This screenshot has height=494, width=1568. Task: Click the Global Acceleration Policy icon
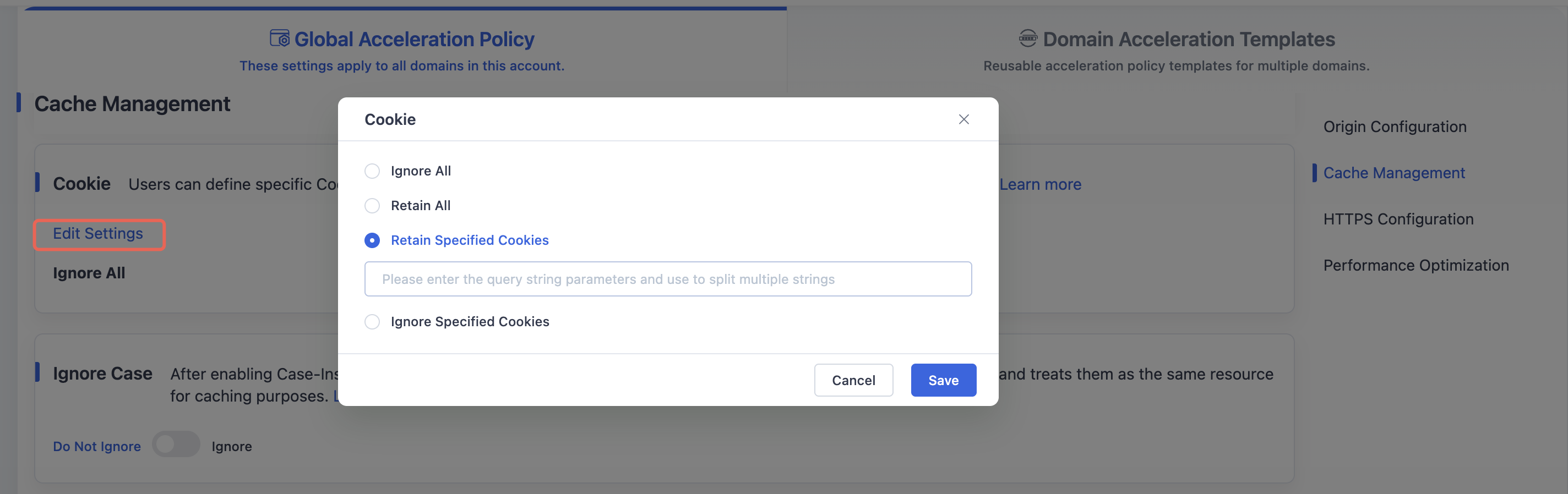point(279,39)
